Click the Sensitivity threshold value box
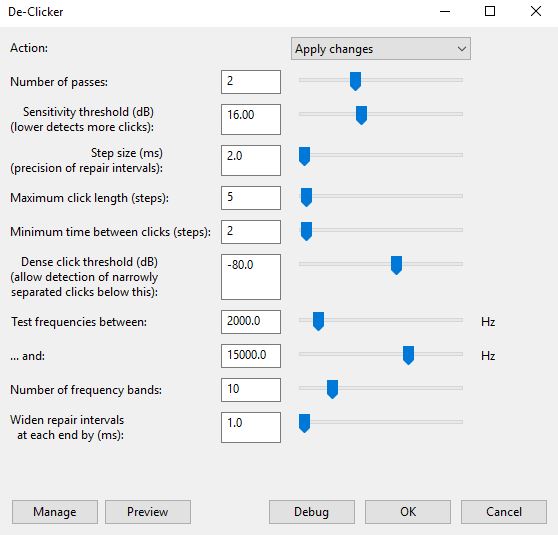The image size is (558, 535). (x=251, y=120)
